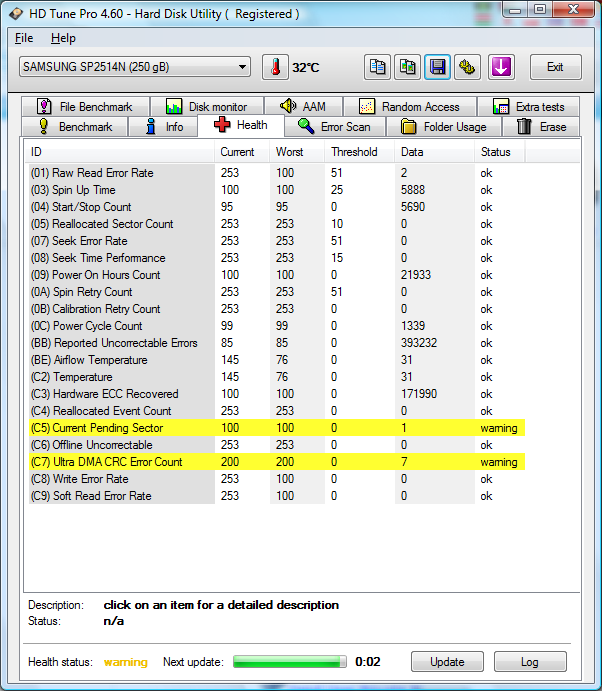
Task: Sort by ID column header
Action: coord(119,152)
